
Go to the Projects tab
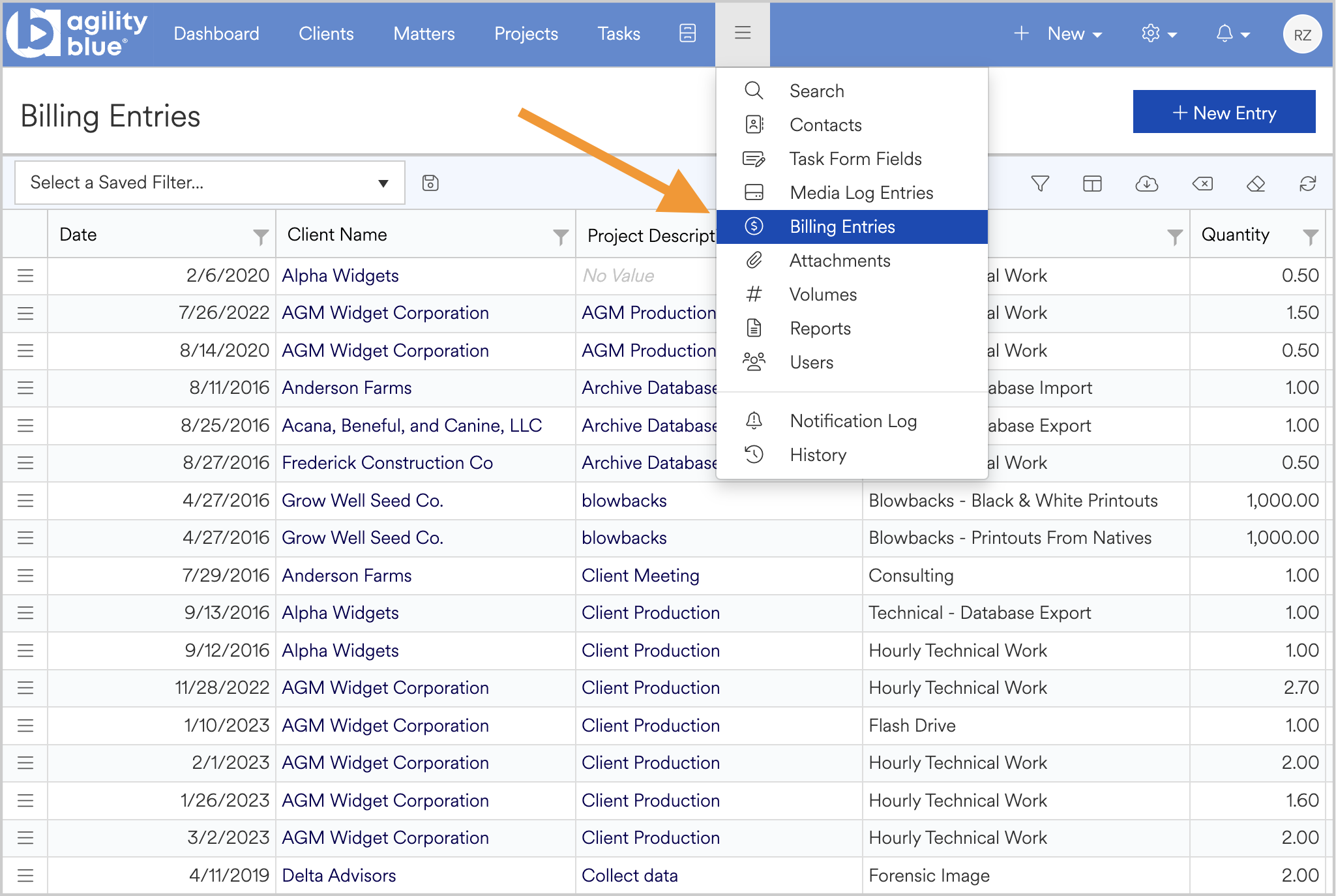point(526,34)
